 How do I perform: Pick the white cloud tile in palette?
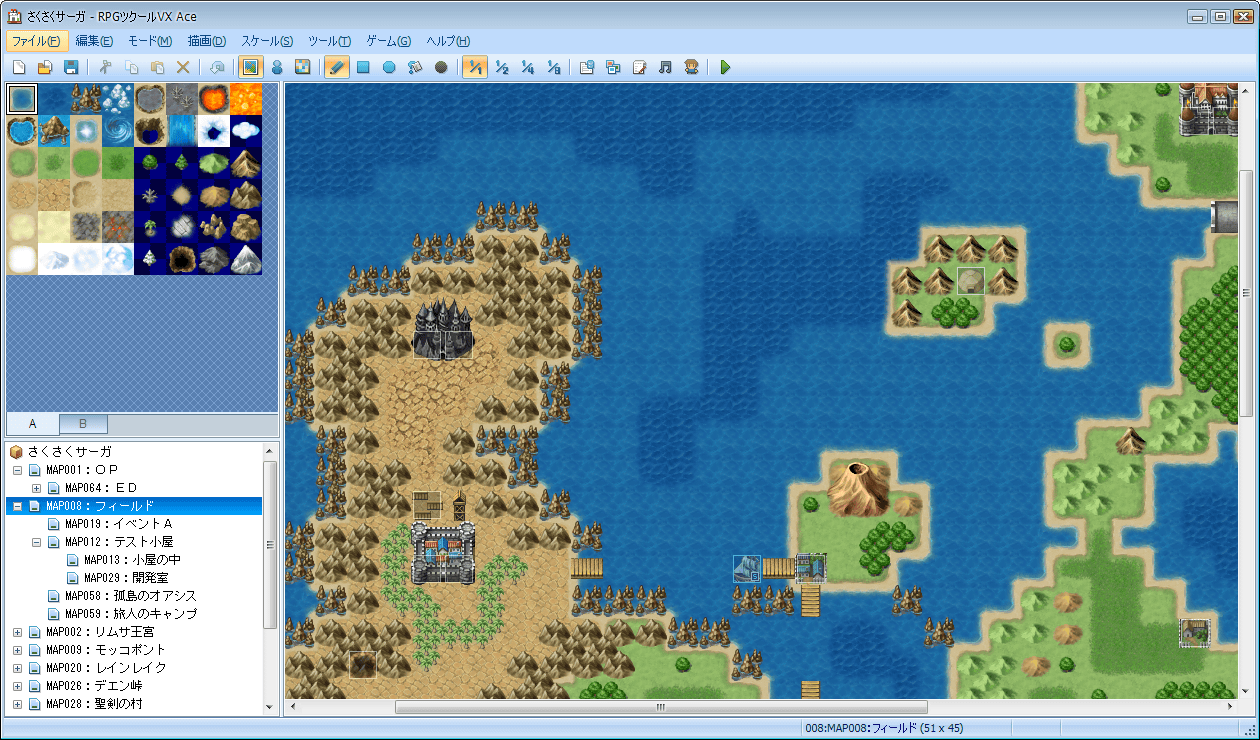(246, 130)
